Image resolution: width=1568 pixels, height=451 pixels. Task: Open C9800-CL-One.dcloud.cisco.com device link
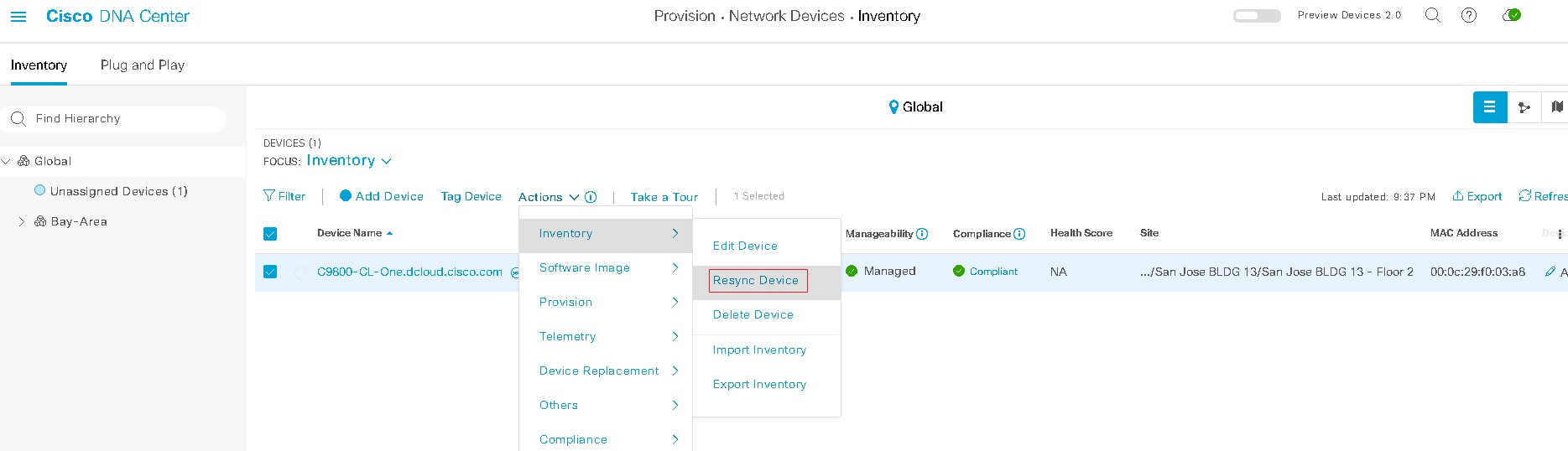pyautogui.click(x=409, y=272)
